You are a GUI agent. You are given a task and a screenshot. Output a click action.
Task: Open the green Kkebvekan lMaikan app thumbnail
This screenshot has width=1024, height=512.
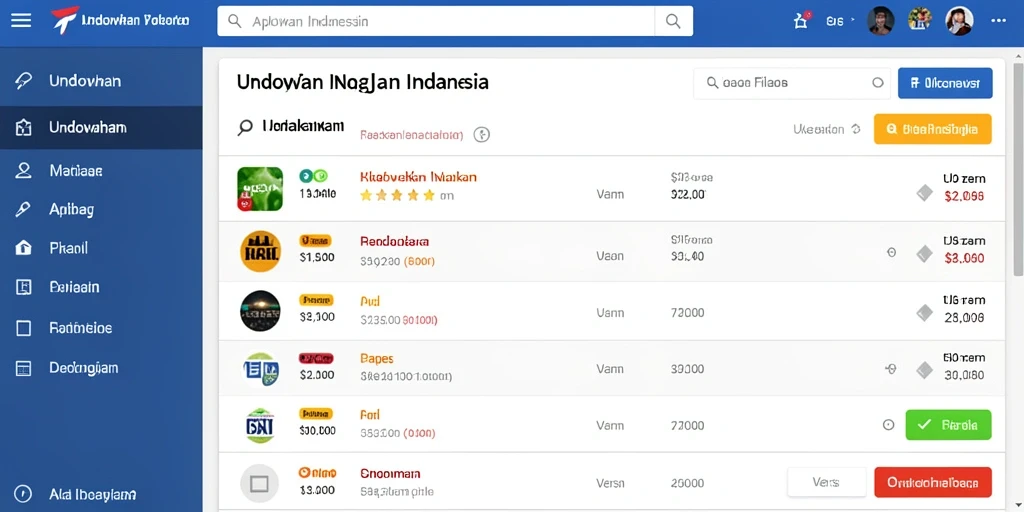point(260,189)
